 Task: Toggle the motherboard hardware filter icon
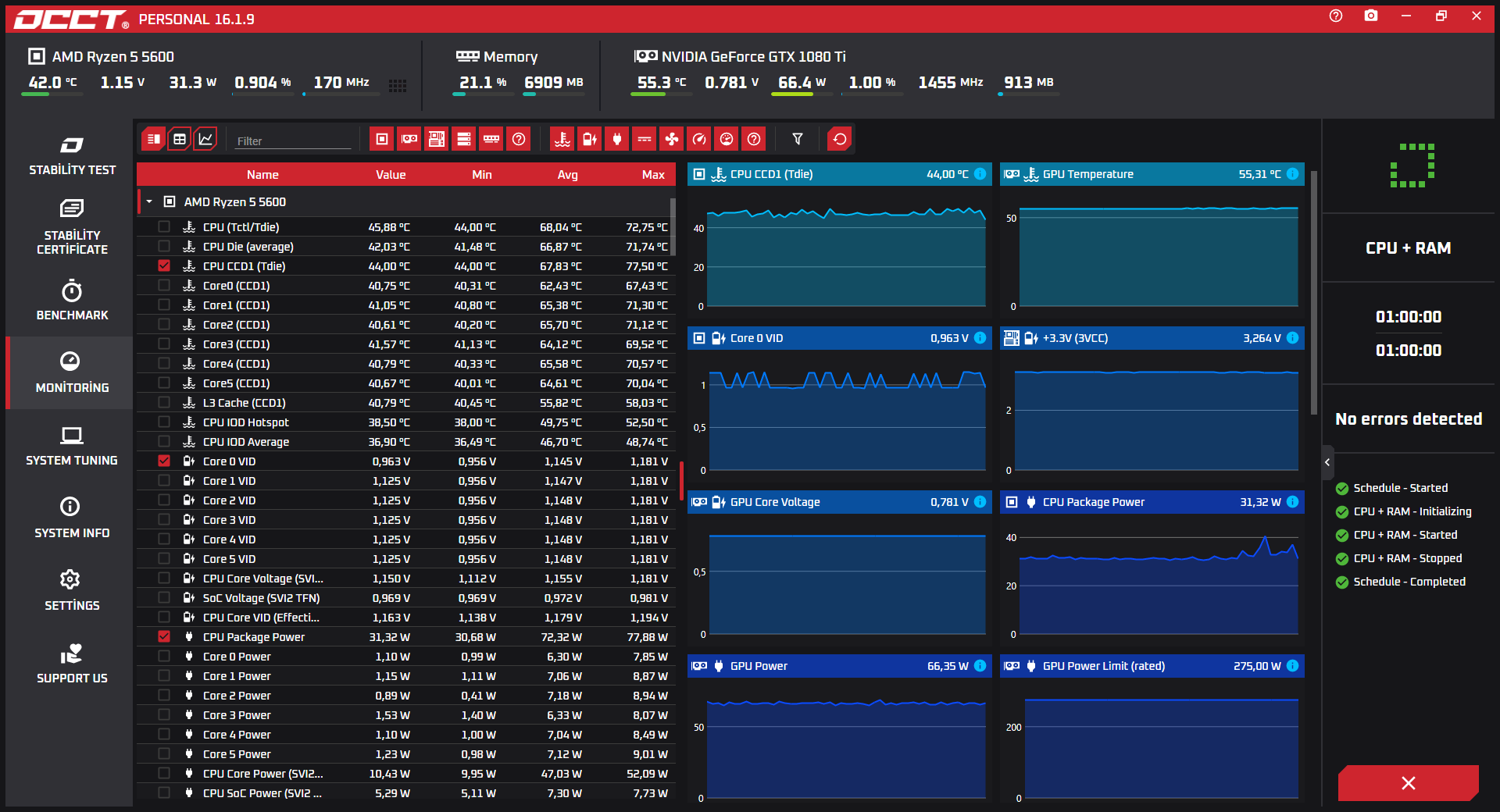coord(437,139)
